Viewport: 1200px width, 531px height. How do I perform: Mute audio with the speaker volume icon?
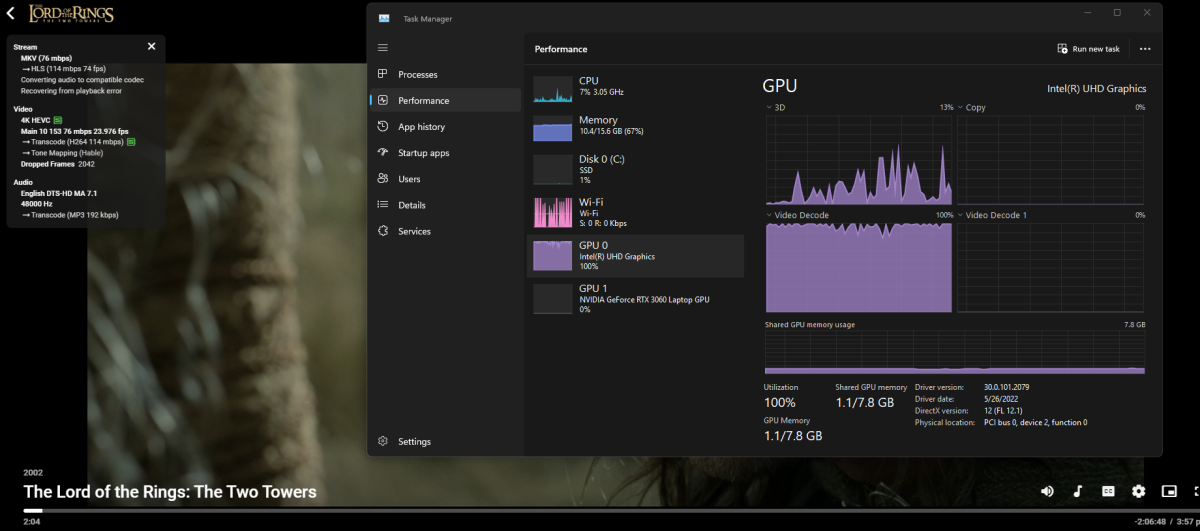point(1047,491)
